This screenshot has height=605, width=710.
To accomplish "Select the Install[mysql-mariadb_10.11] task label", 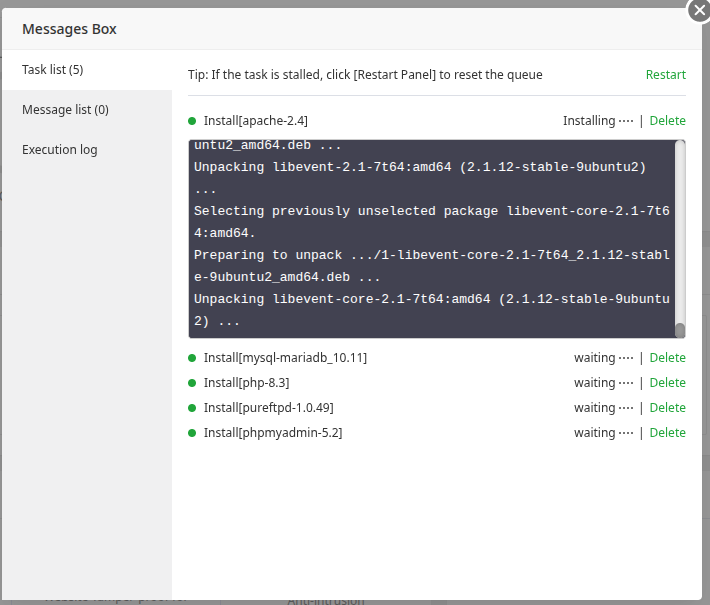I will 285,358.
